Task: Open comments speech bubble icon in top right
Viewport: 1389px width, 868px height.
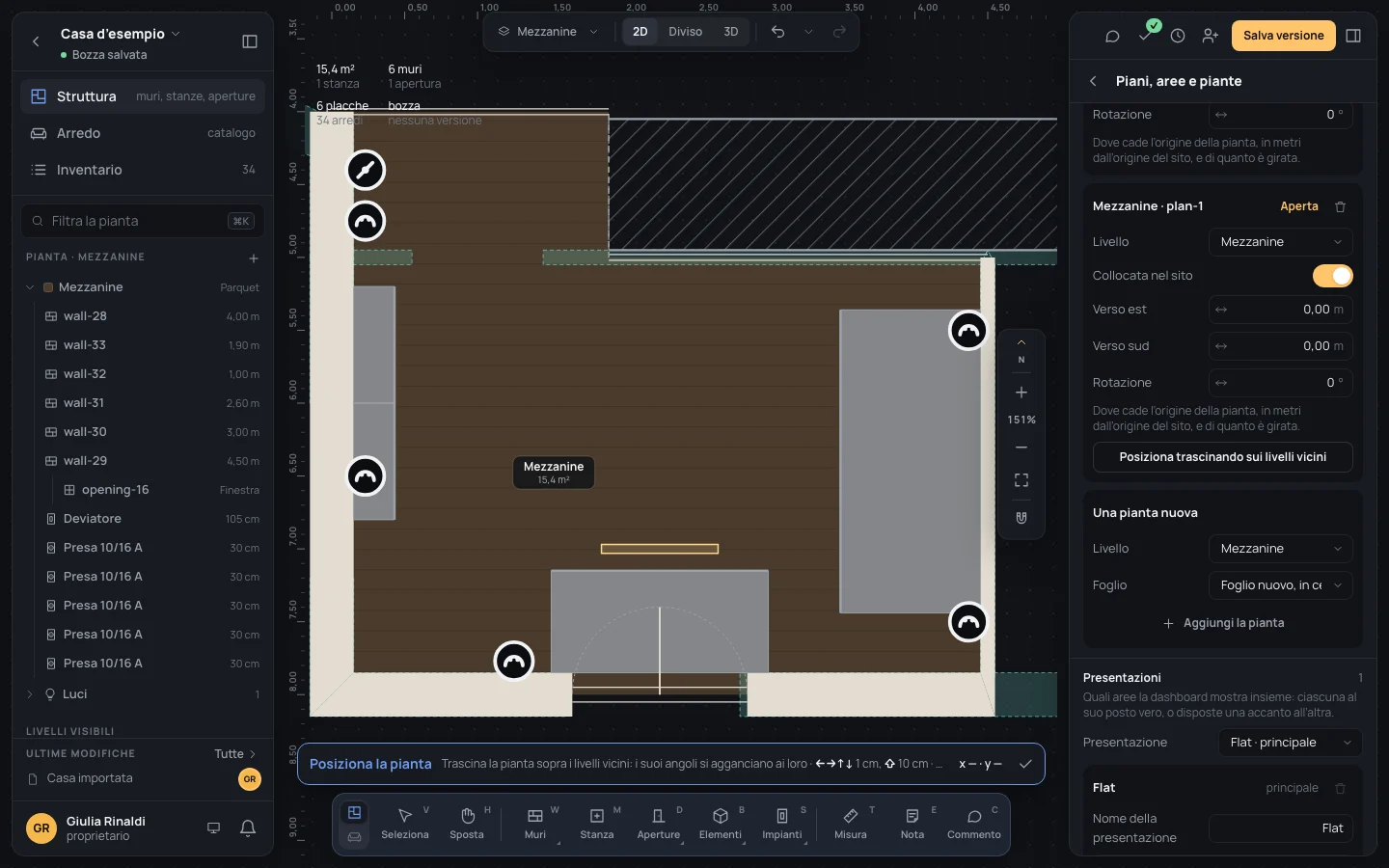Action: coord(1112,36)
